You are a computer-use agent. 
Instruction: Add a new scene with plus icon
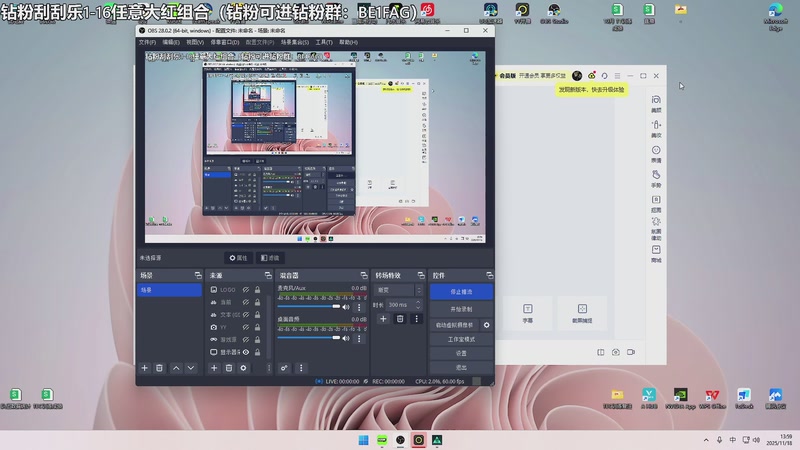(144, 368)
